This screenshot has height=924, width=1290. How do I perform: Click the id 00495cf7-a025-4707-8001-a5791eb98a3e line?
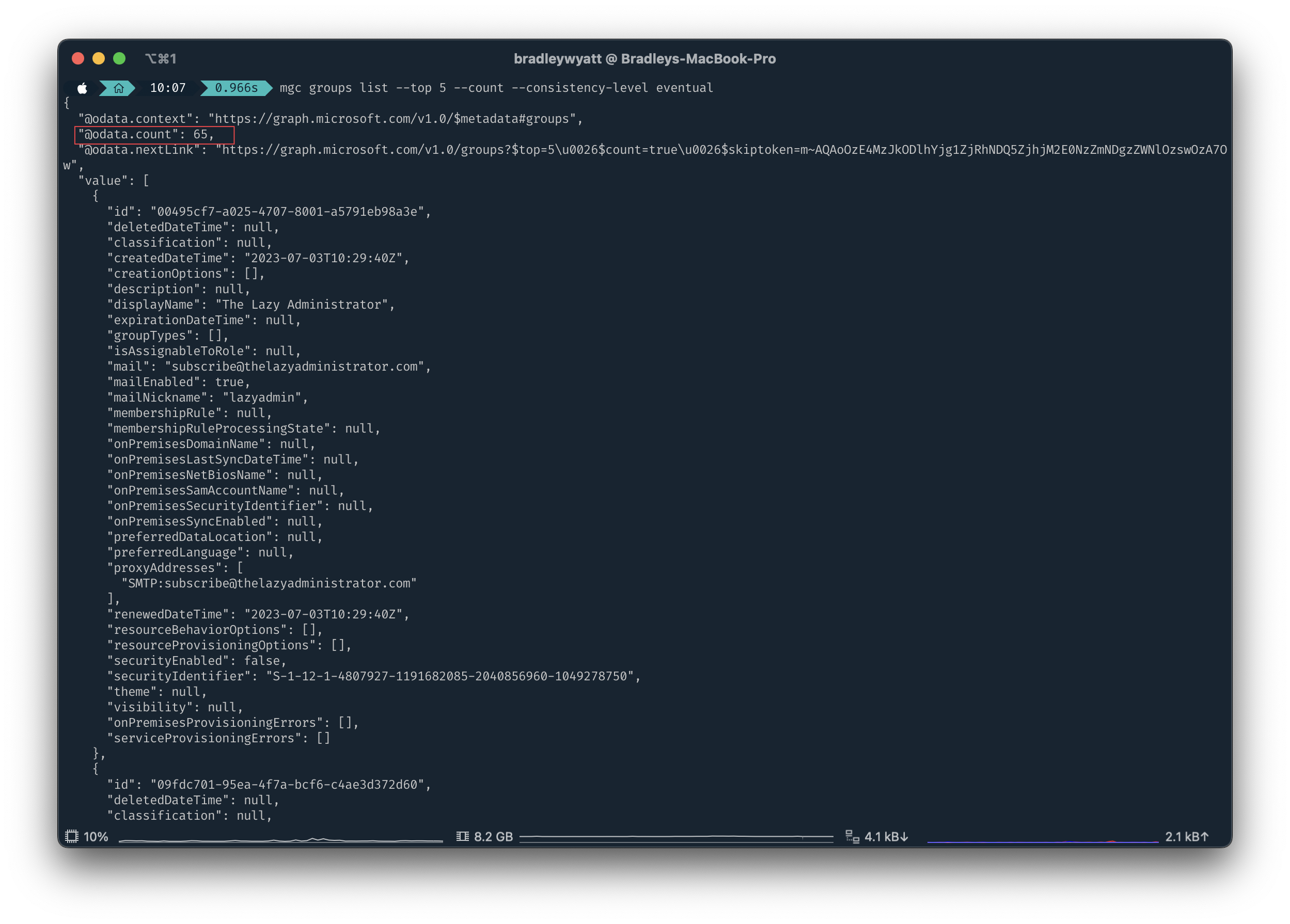269,212
